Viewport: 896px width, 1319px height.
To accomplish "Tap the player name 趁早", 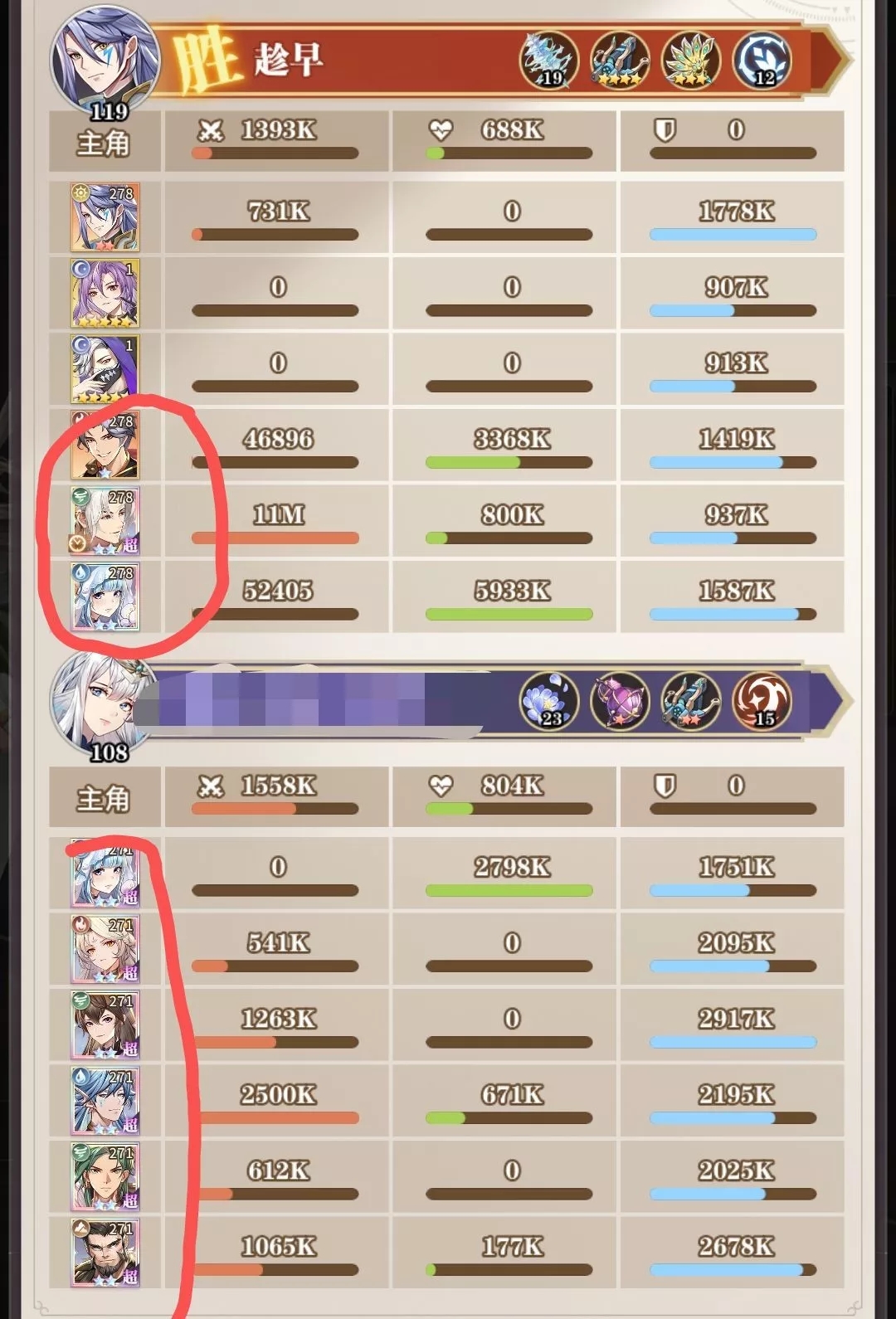I will pos(288,60).
